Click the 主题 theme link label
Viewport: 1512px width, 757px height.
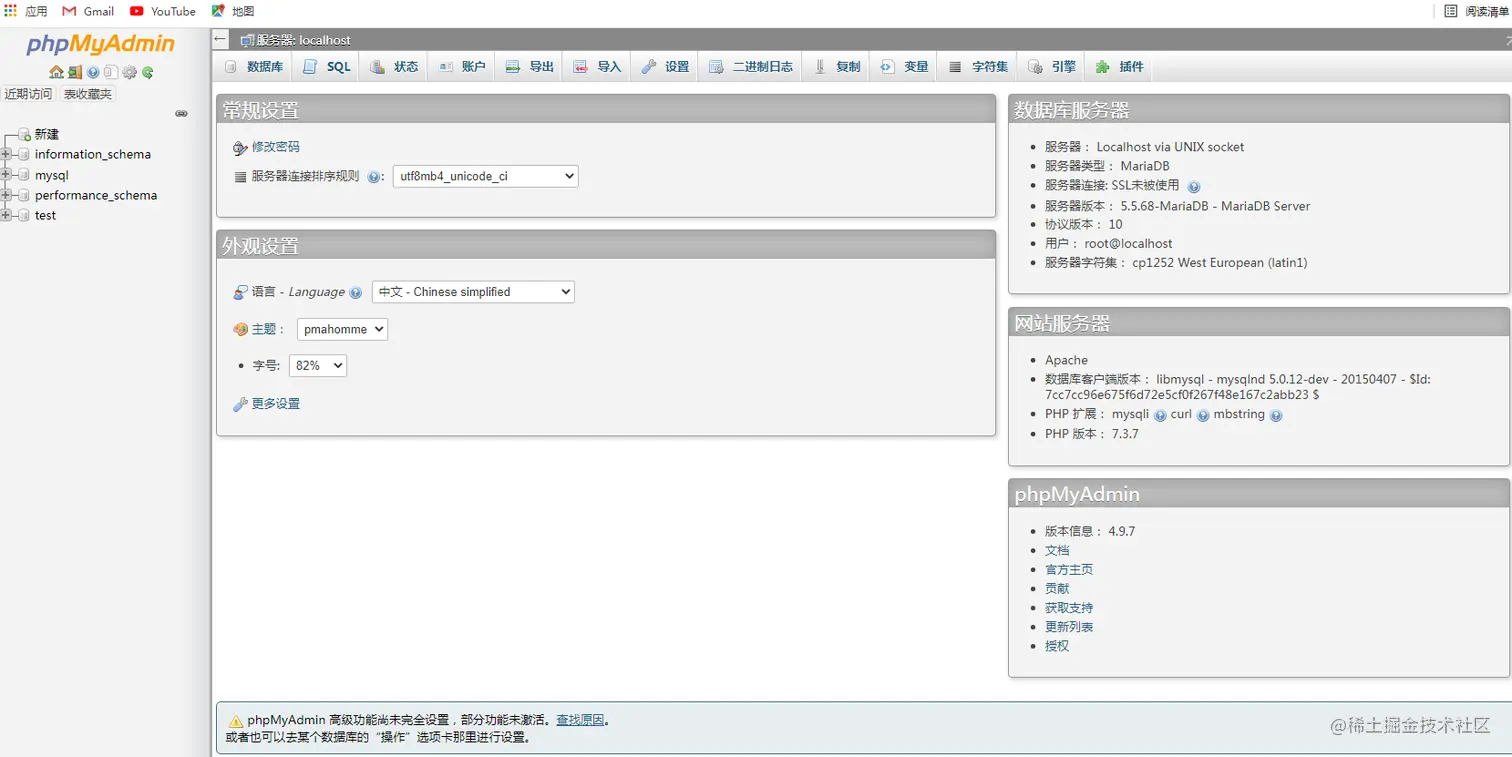click(264, 329)
